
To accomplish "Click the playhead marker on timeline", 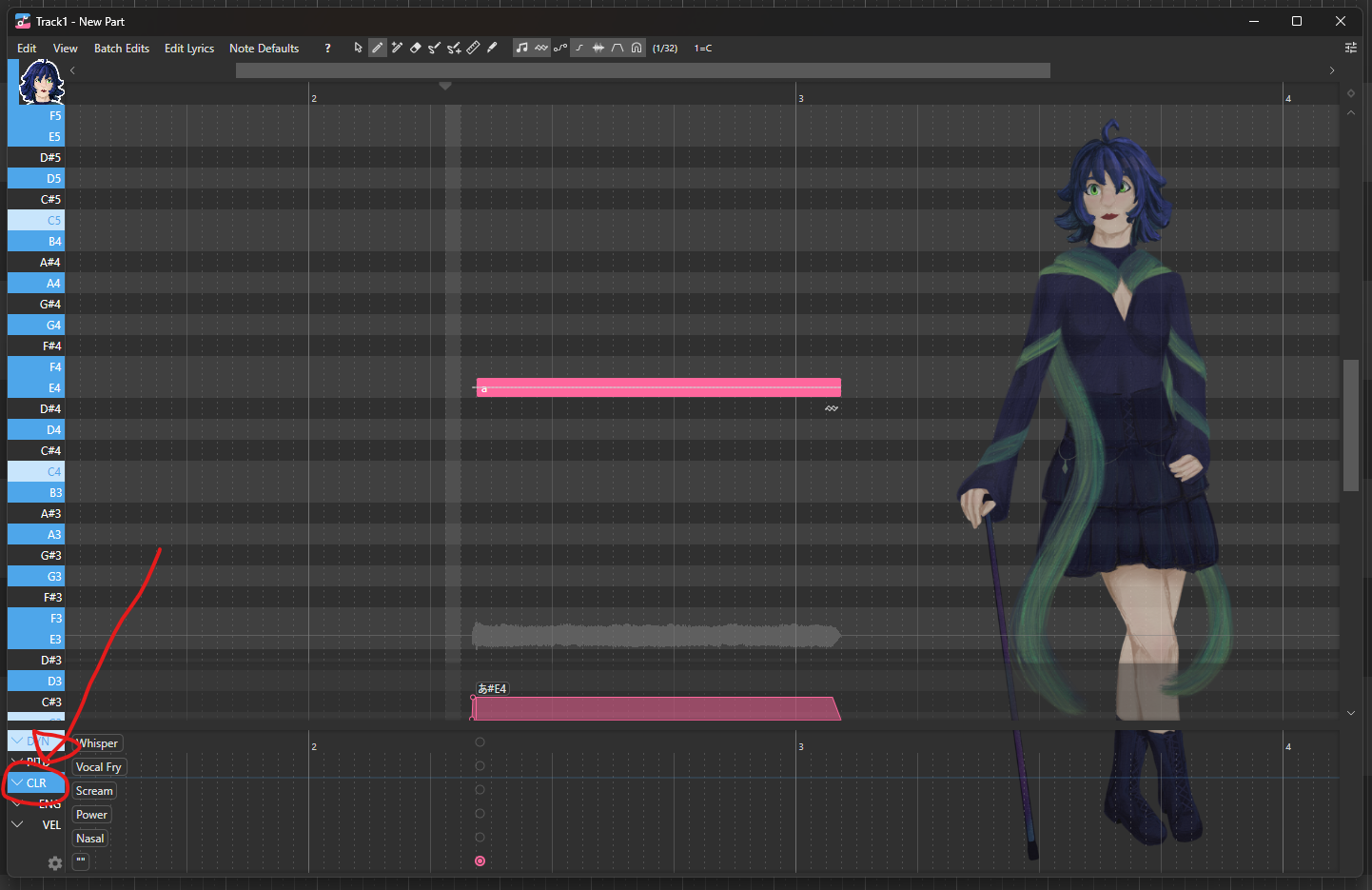I will tap(445, 86).
